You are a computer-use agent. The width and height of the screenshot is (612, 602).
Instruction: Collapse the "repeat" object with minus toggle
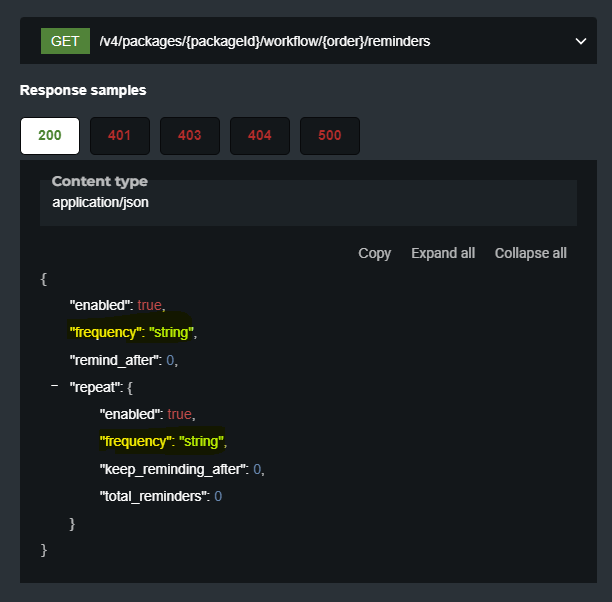click(53, 386)
